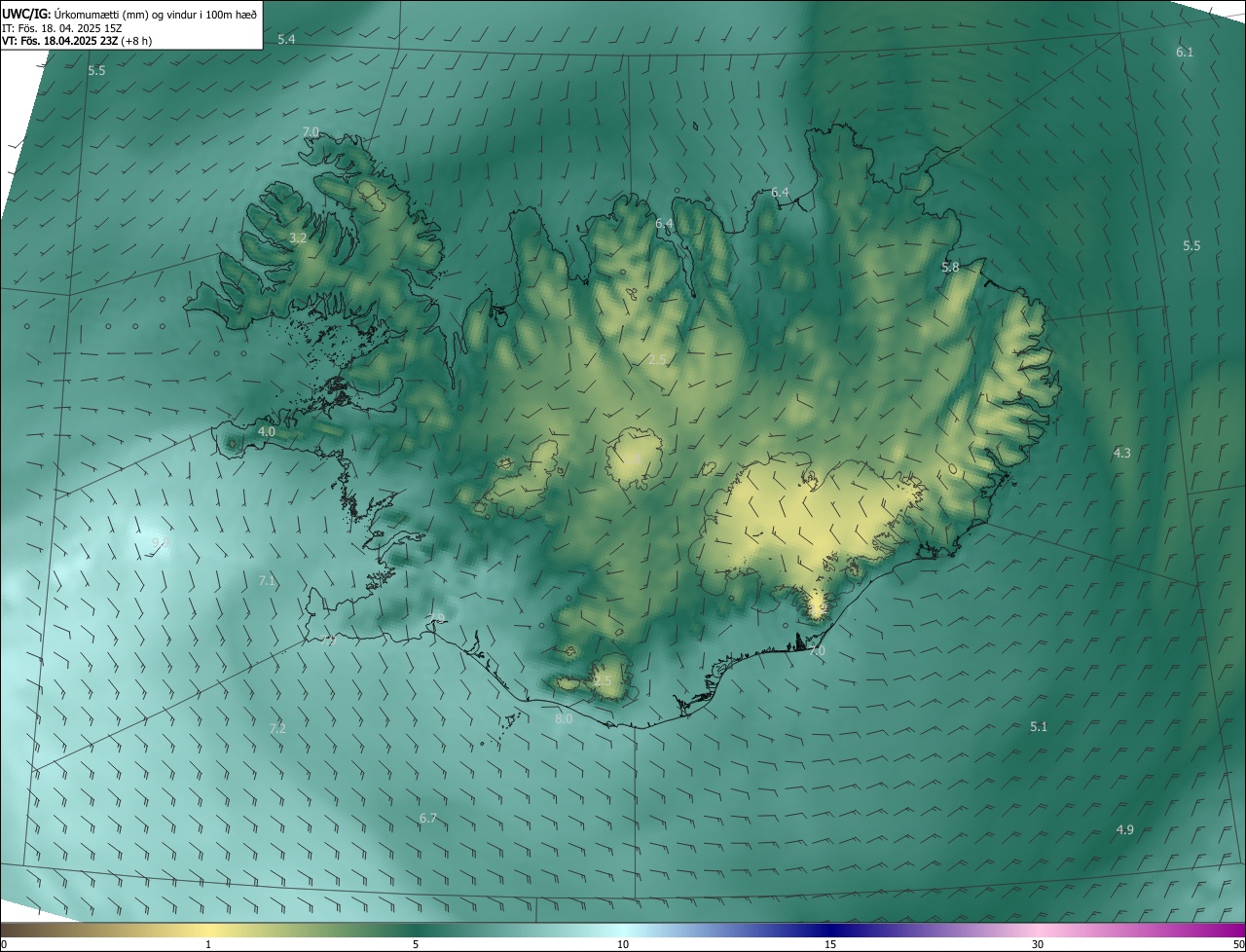Pick the 4.3 value label off the east coast
This screenshot has width=1246, height=952.
coord(1122,453)
